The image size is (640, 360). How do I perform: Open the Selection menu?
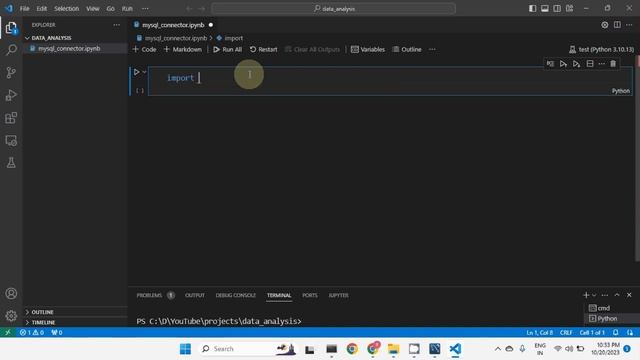click(x=66, y=8)
